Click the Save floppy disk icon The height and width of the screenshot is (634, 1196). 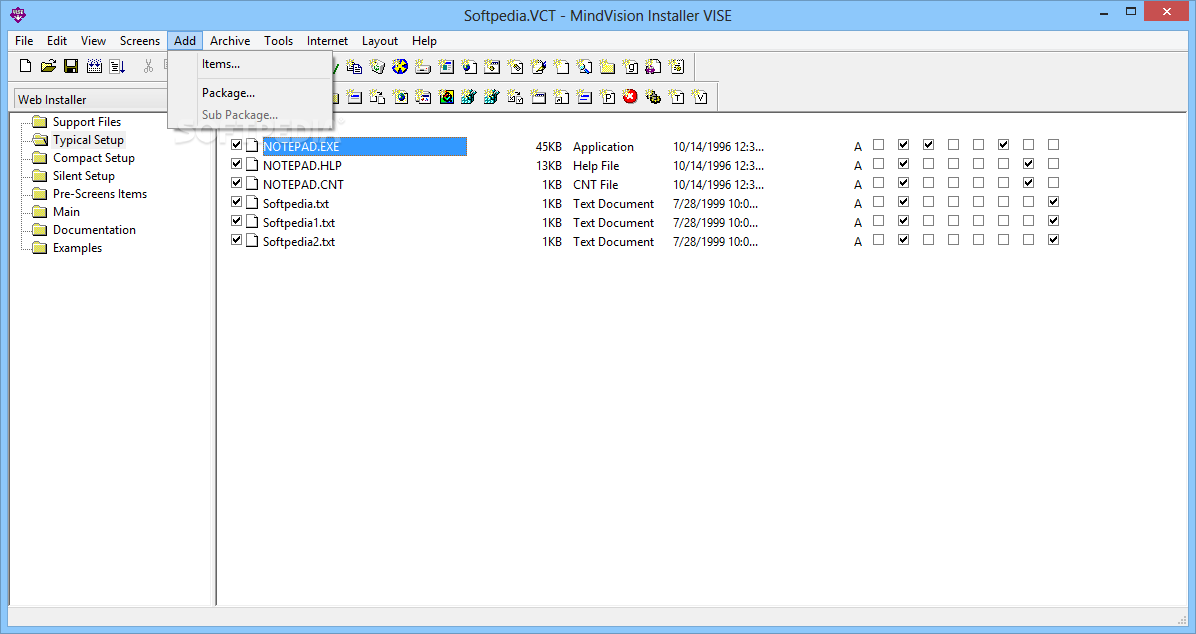pyautogui.click(x=71, y=66)
